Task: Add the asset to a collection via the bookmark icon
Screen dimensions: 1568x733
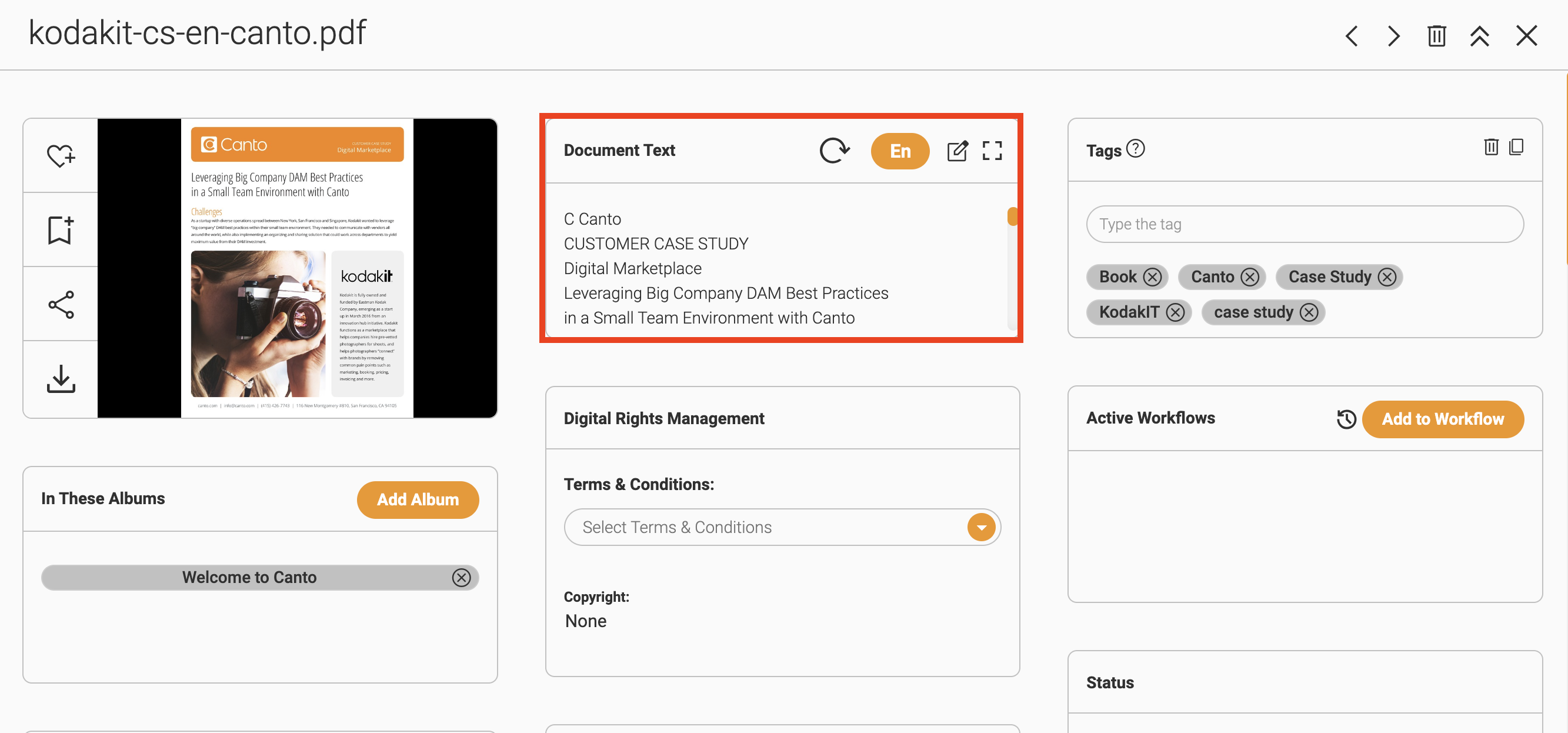Action: (61, 230)
